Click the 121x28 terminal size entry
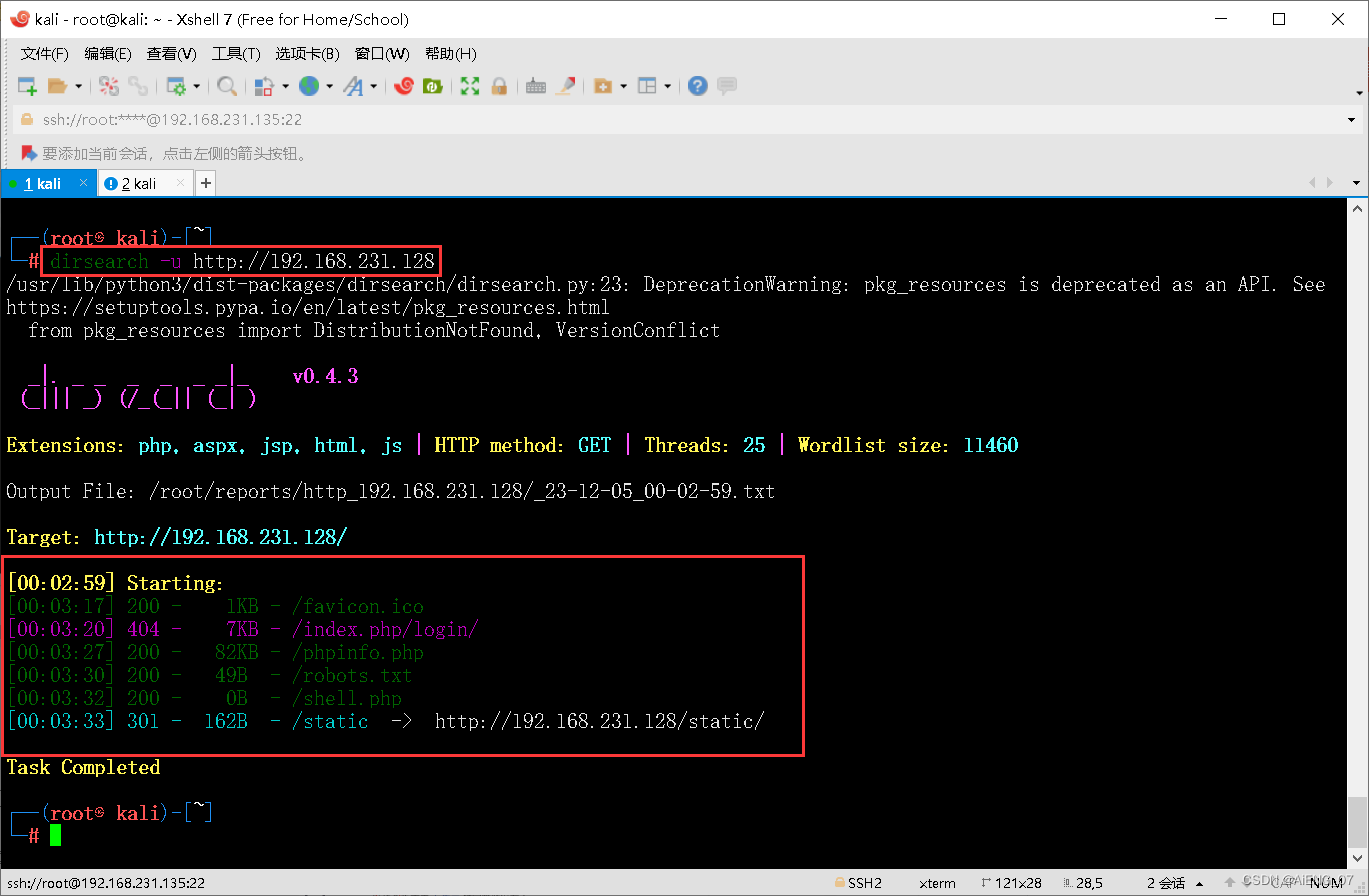1369x896 pixels. pos(1012,883)
